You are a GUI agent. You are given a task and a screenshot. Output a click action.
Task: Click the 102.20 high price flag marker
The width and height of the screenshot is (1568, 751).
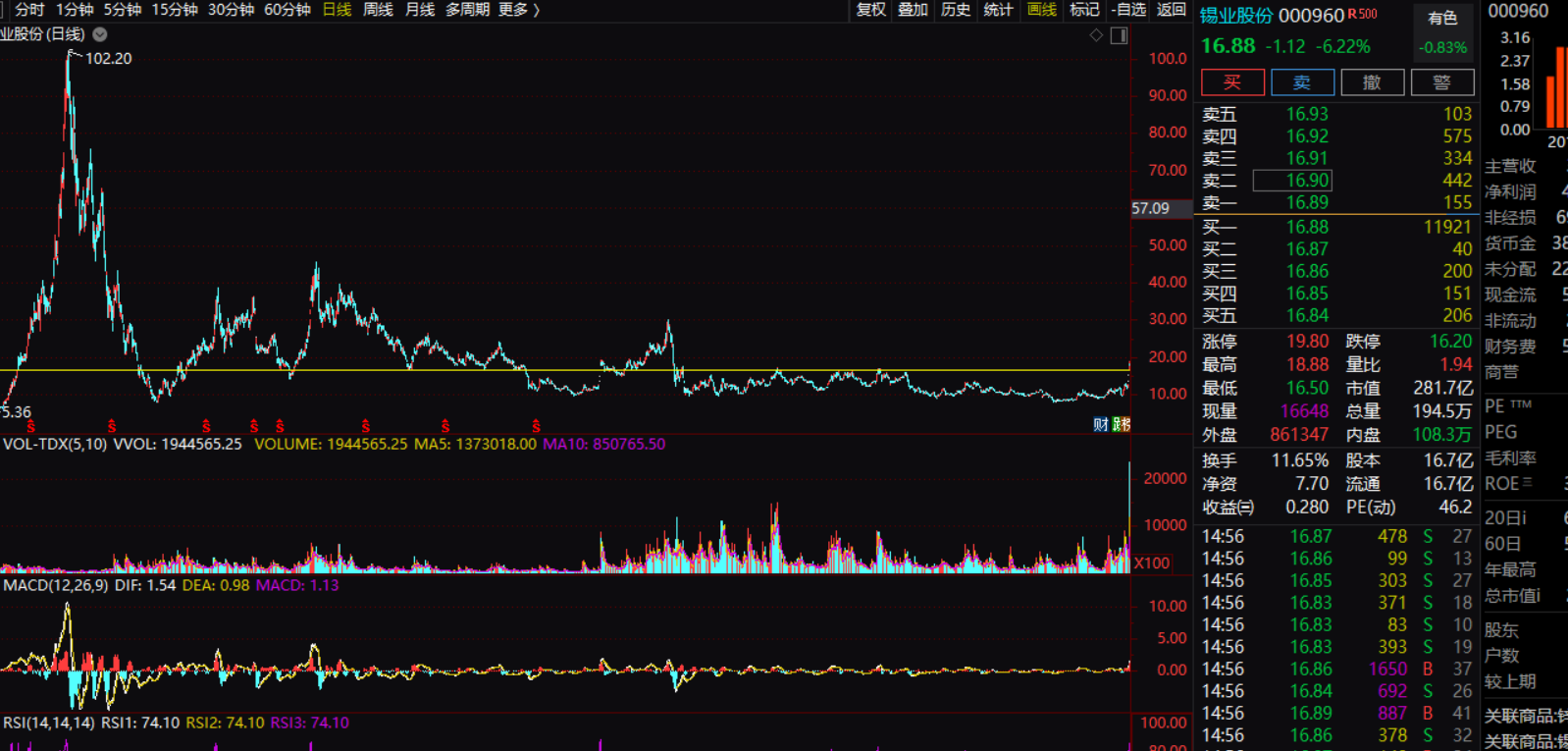[x=108, y=58]
